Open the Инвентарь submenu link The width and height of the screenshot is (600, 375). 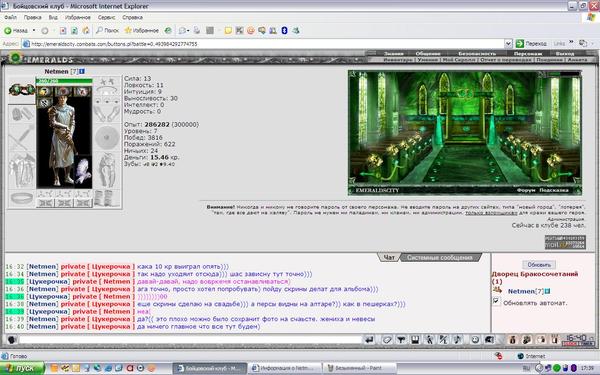tap(398, 60)
